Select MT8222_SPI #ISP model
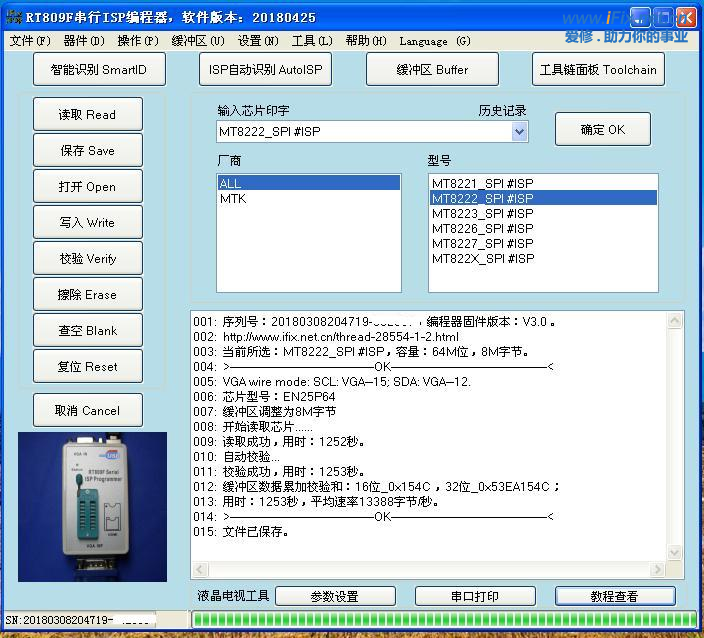 tap(543, 198)
